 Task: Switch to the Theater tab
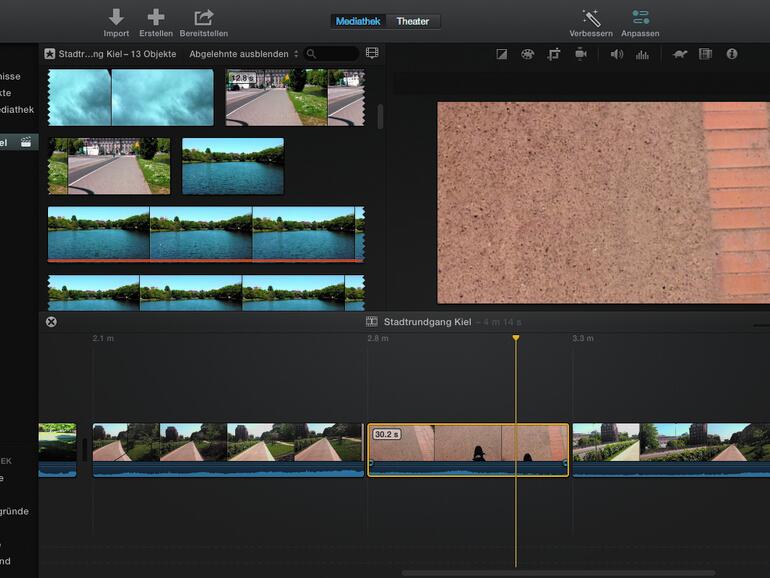click(413, 21)
